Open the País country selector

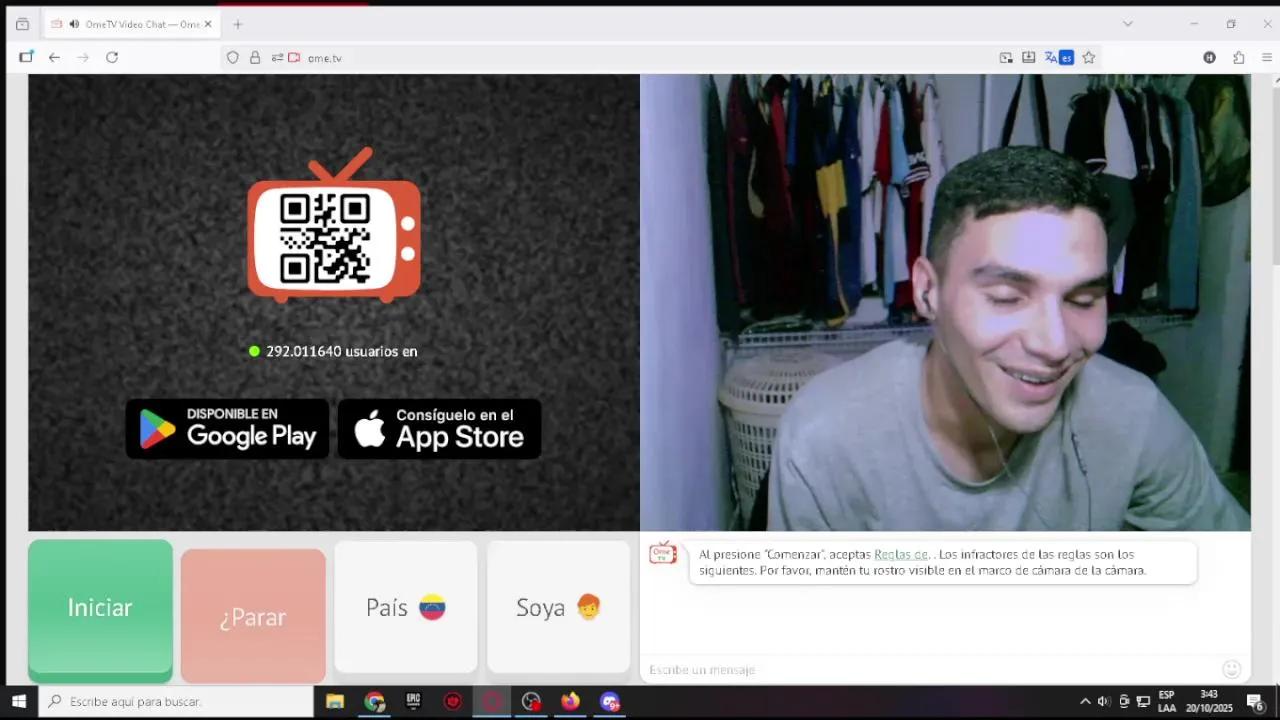point(406,608)
